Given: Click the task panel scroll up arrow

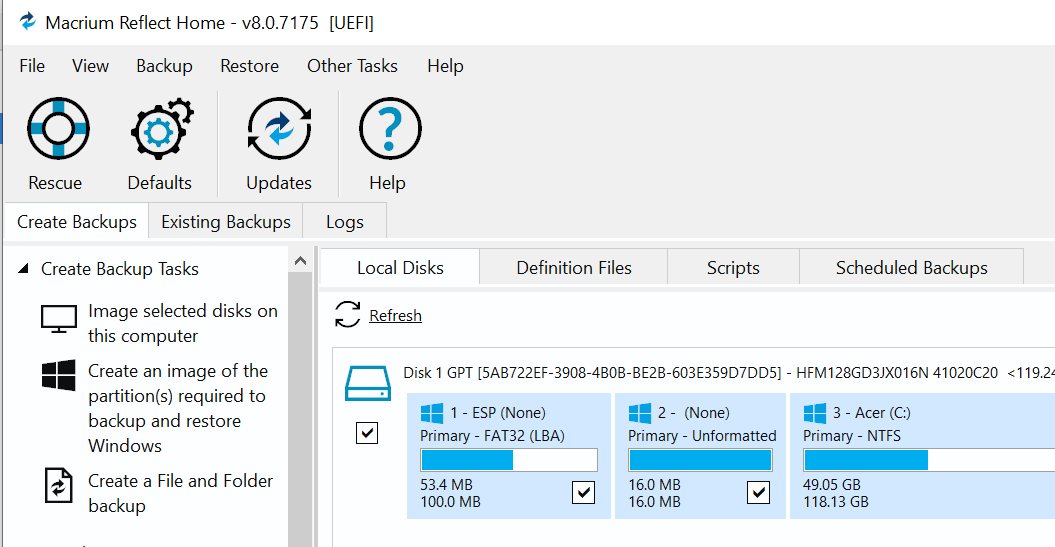Looking at the screenshot, I should tap(301, 261).
